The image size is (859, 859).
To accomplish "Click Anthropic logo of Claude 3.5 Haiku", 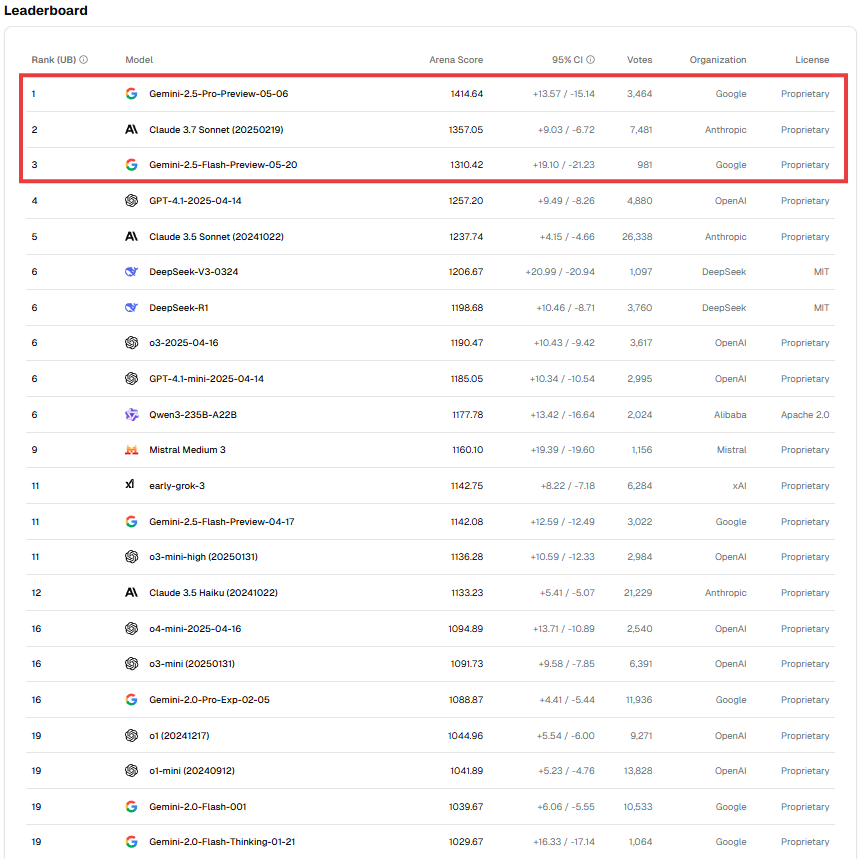I will tap(131, 593).
